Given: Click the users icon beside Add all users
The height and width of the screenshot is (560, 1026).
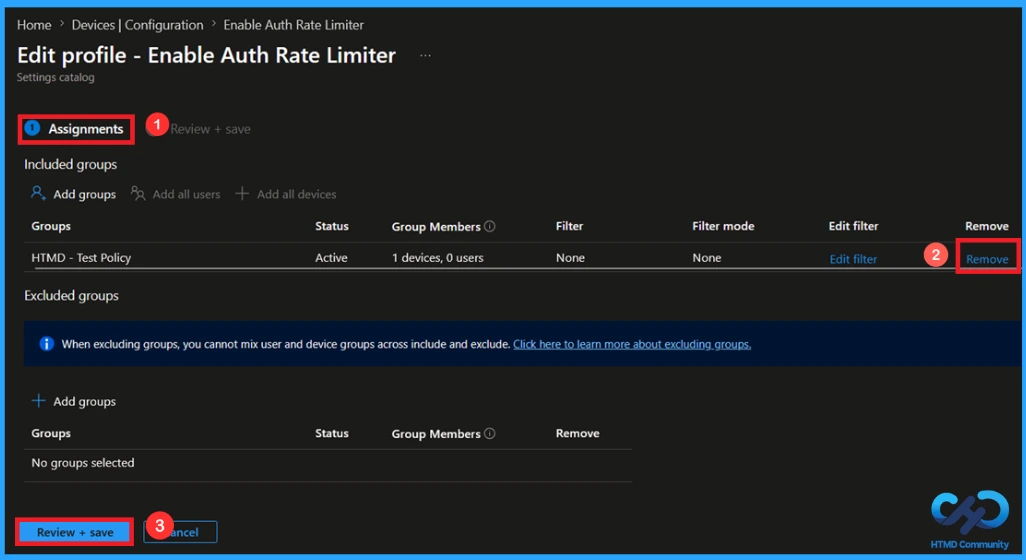Looking at the screenshot, I should pyautogui.click(x=138, y=194).
